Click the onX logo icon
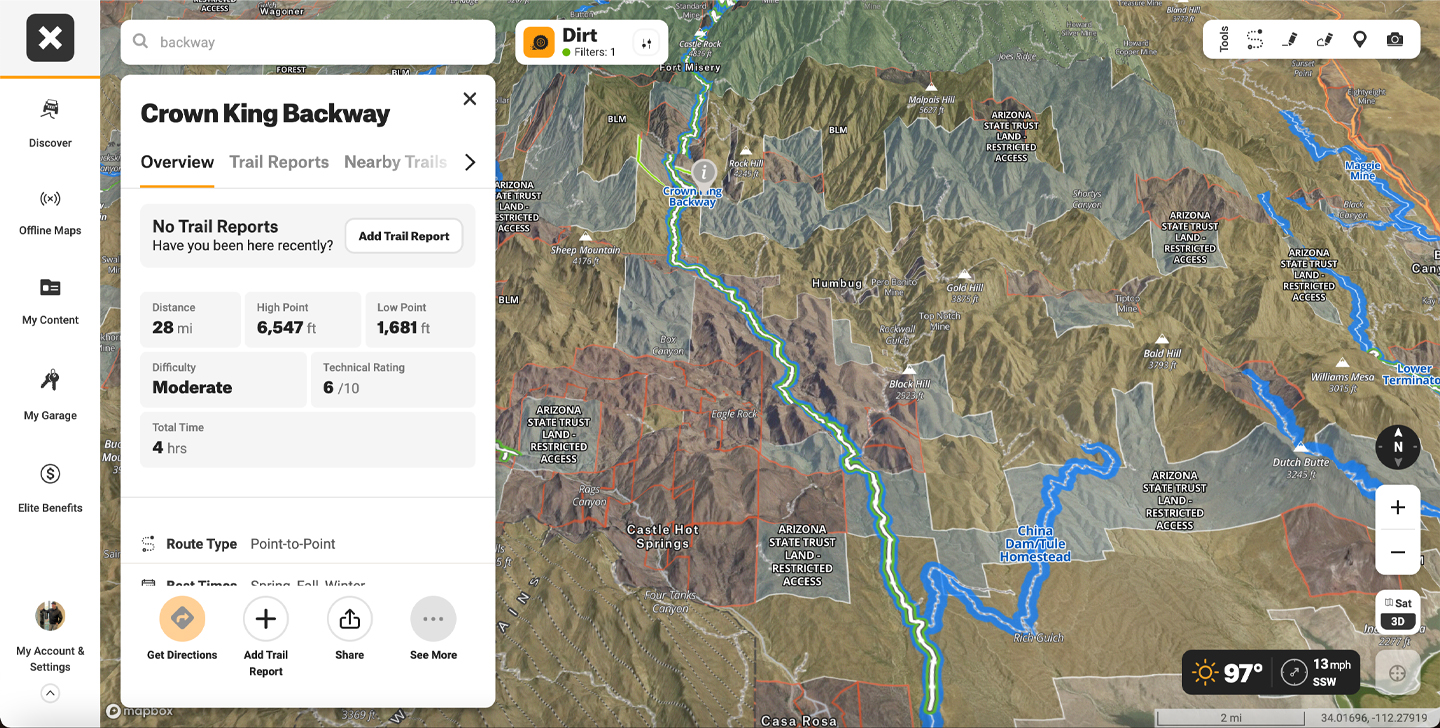1440x728 pixels. [x=50, y=38]
